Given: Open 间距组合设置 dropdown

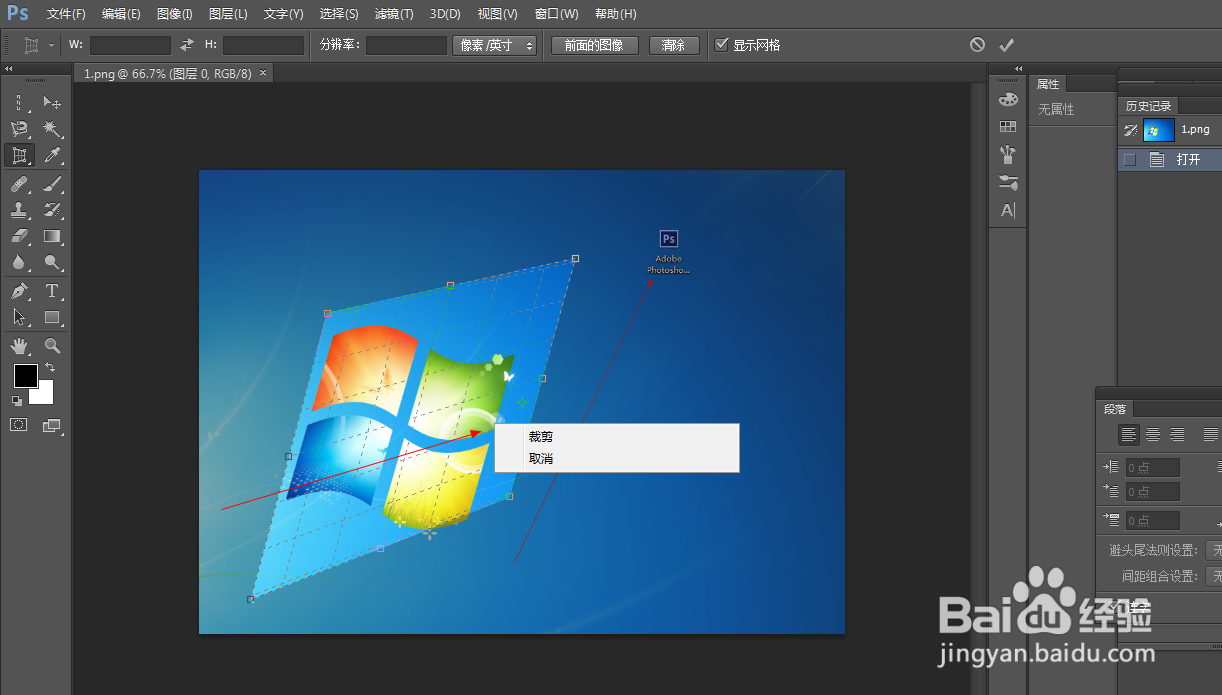Looking at the screenshot, I should pos(1213,576).
